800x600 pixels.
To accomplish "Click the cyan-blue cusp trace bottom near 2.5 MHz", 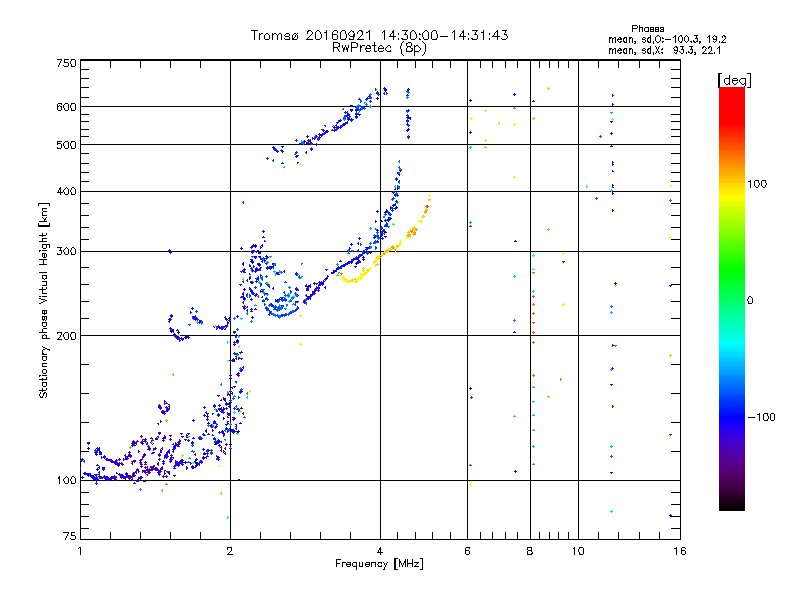I will coord(280,313).
